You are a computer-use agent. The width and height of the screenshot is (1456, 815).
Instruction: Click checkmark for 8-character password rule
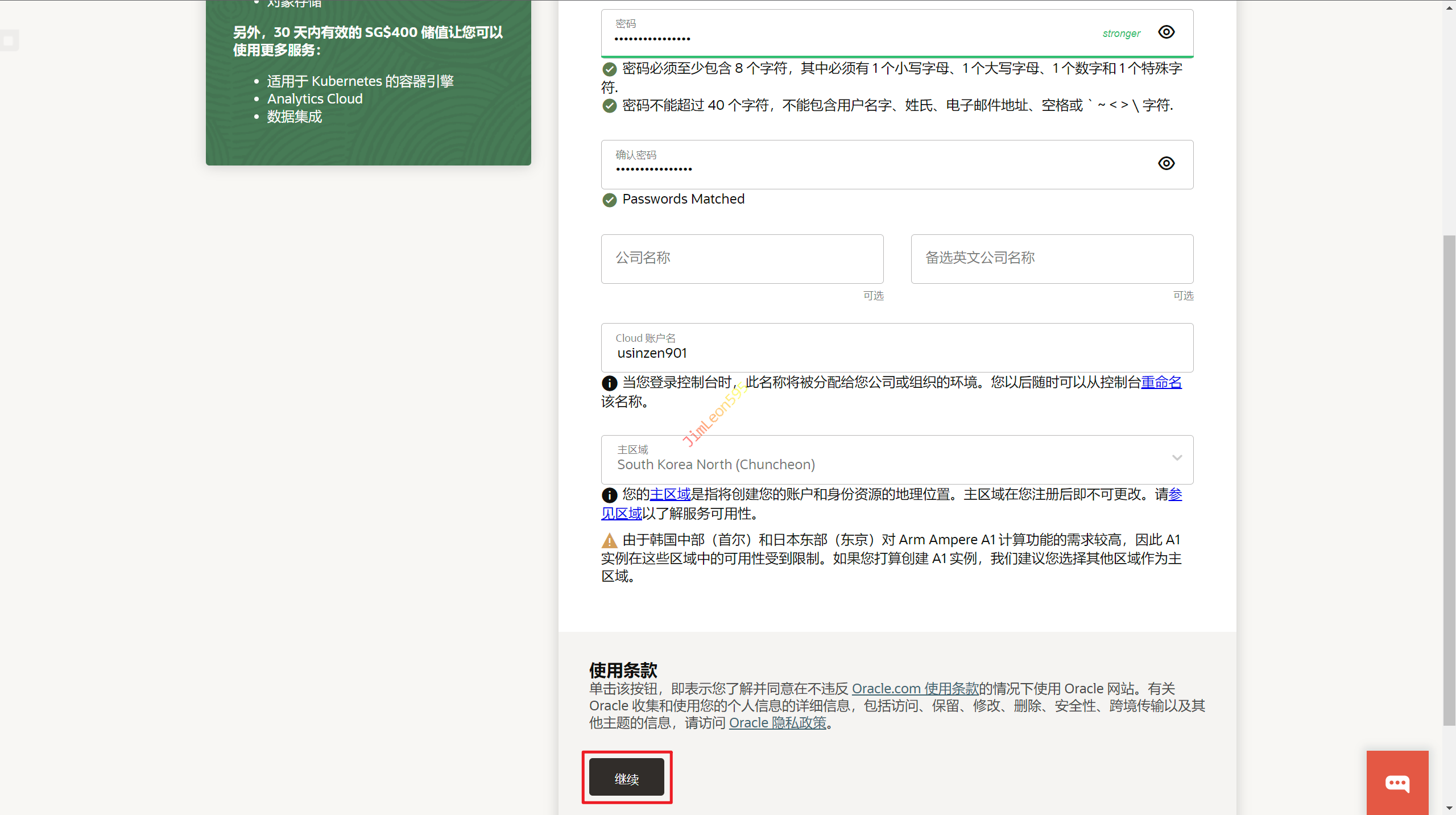click(x=609, y=69)
